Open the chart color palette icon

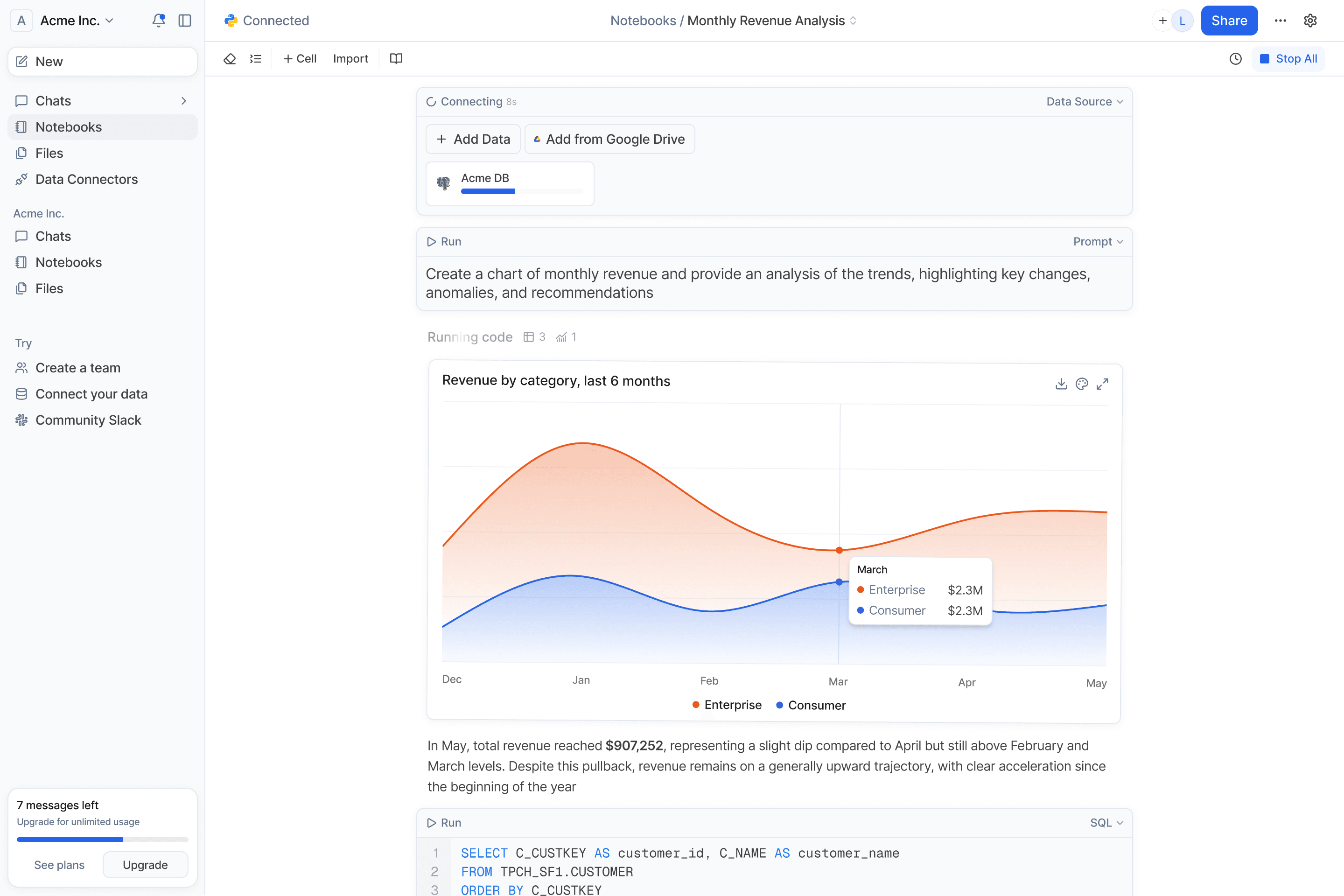tap(1082, 384)
